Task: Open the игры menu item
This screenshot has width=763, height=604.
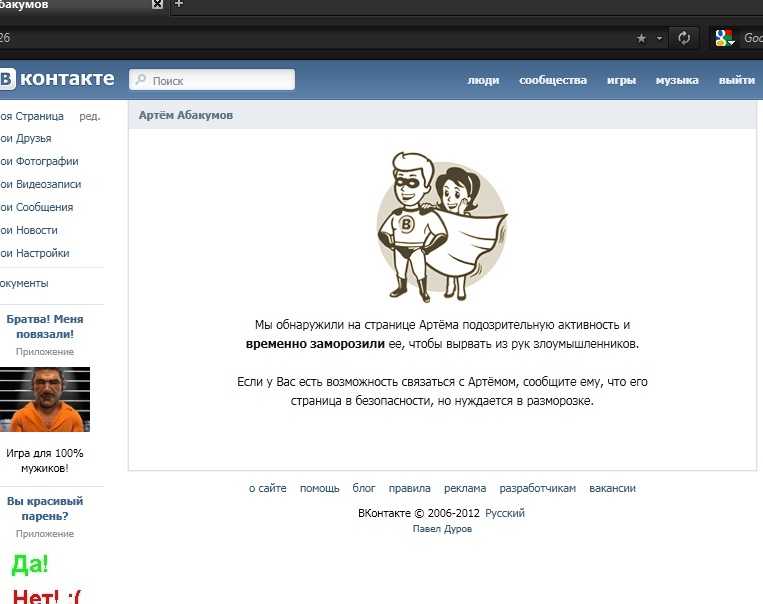Action: tap(621, 80)
